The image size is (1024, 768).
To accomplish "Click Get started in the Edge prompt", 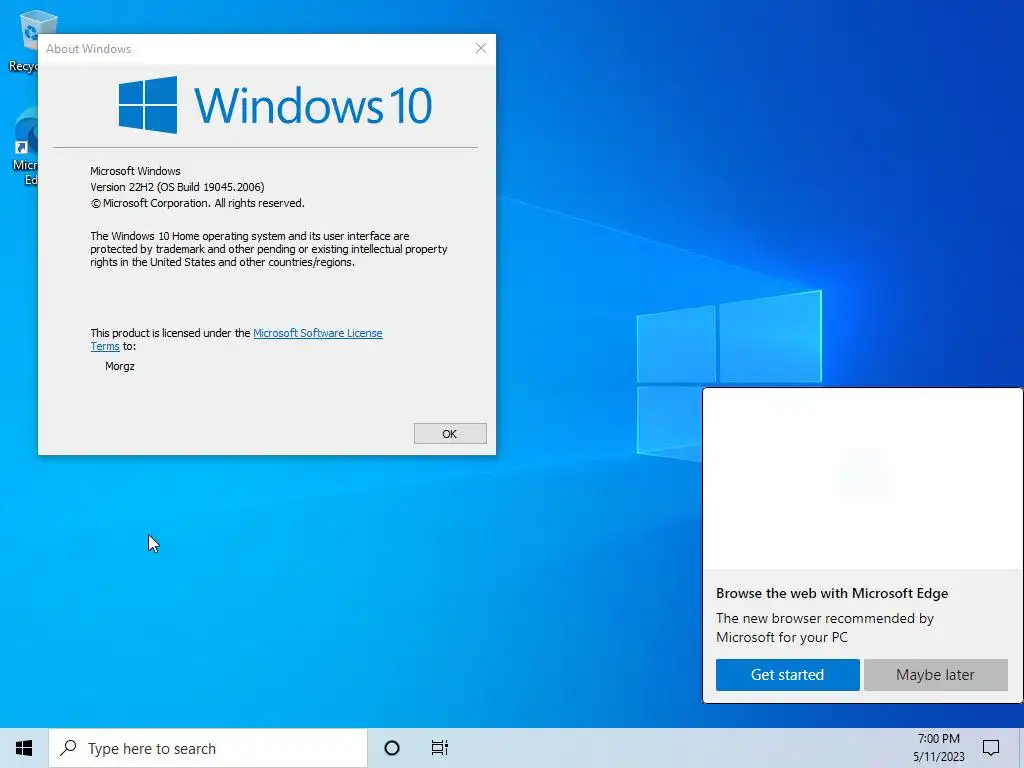I will pyautogui.click(x=788, y=675).
